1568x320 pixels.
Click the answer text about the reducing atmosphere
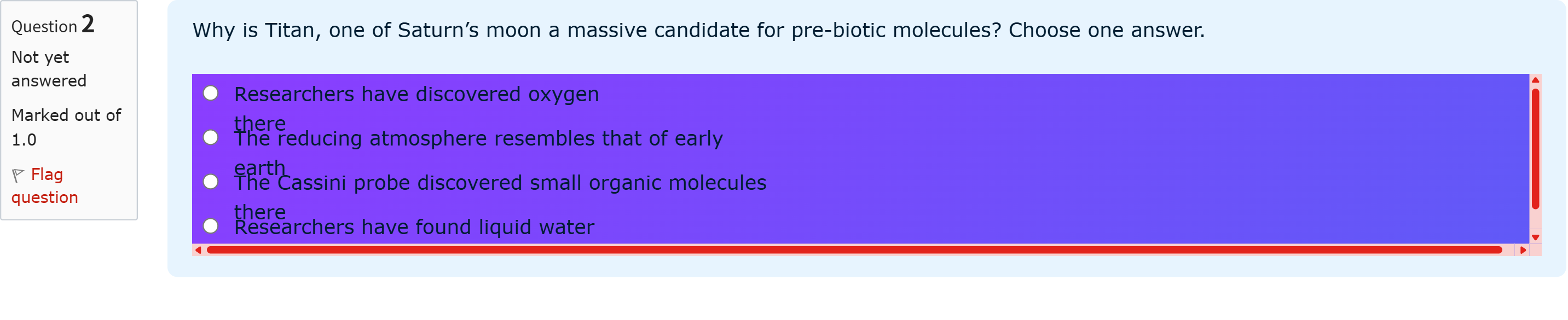click(478, 139)
